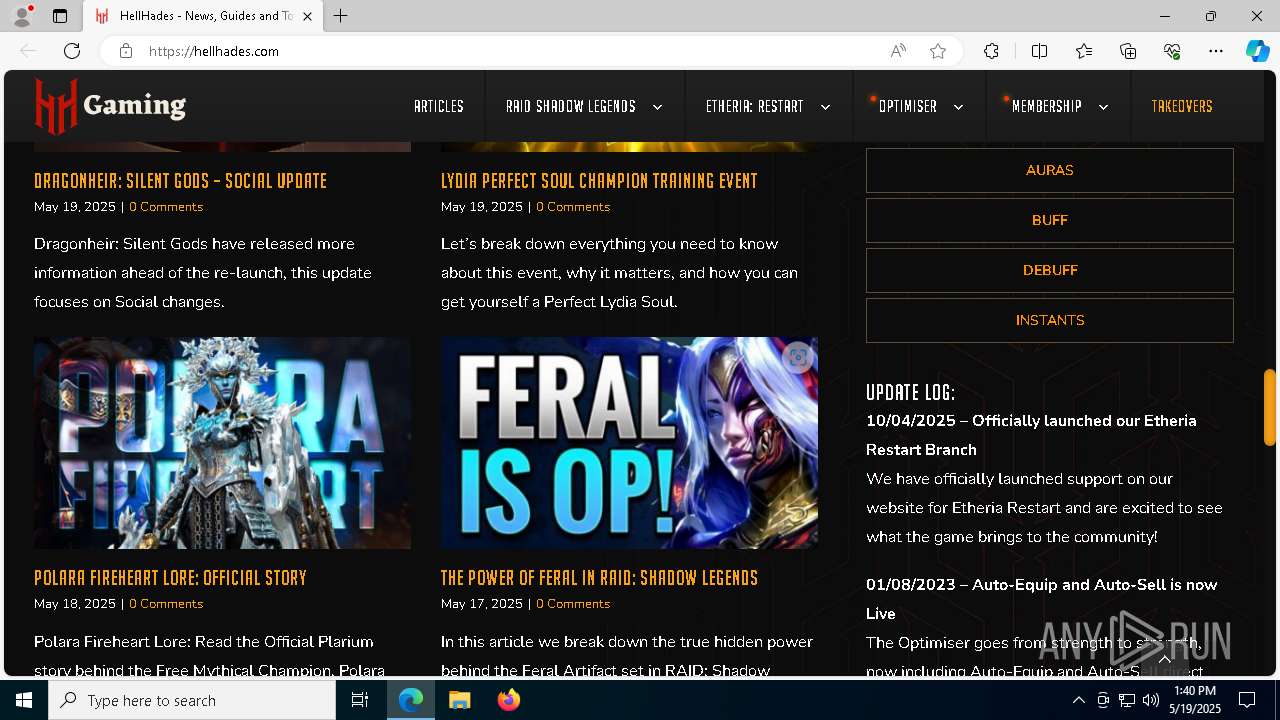Open The Power of Feral article link
This screenshot has width=1280, height=720.
click(599, 578)
